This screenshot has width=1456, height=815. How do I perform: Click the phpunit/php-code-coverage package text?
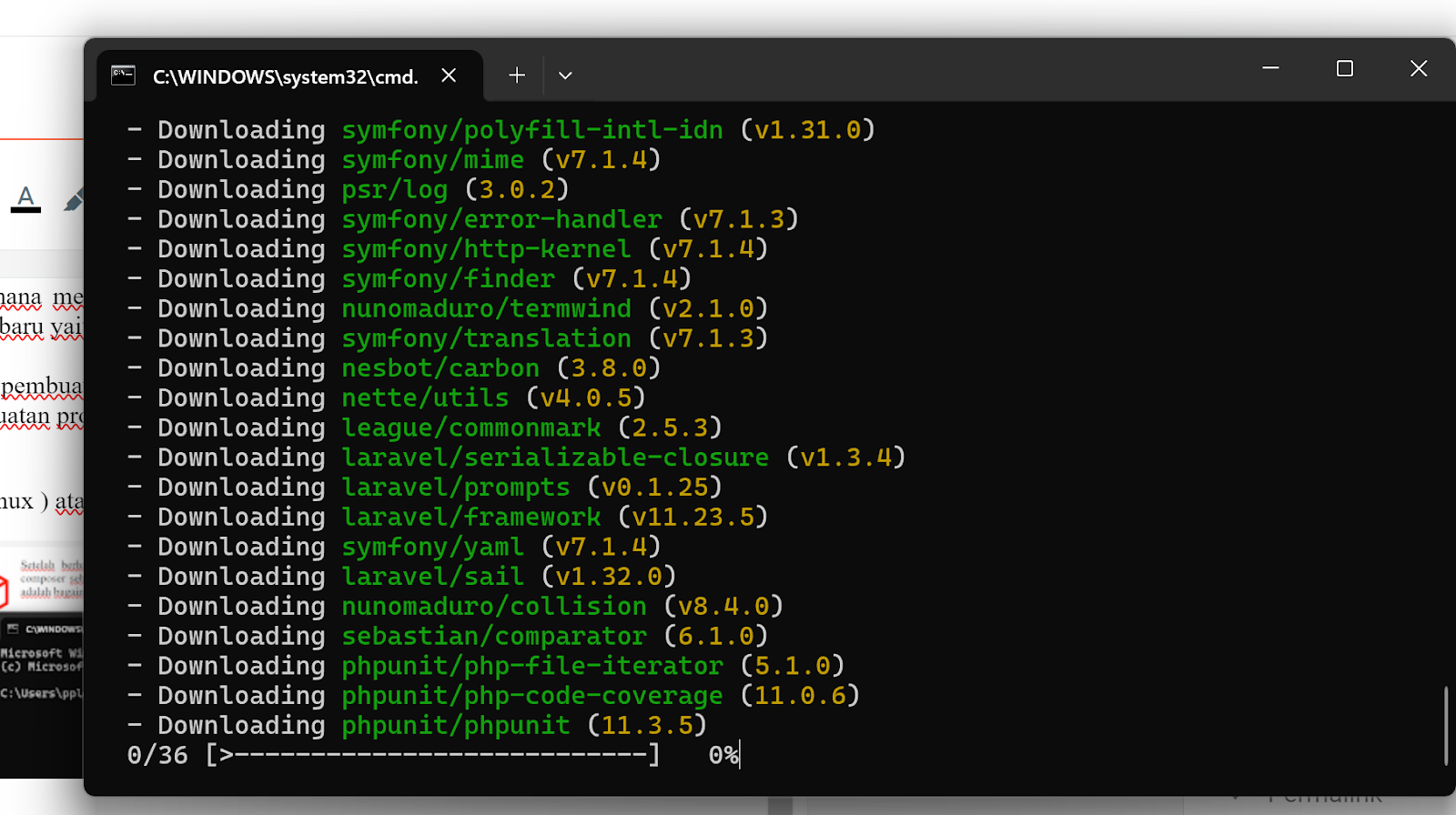pyautogui.click(x=532, y=696)
